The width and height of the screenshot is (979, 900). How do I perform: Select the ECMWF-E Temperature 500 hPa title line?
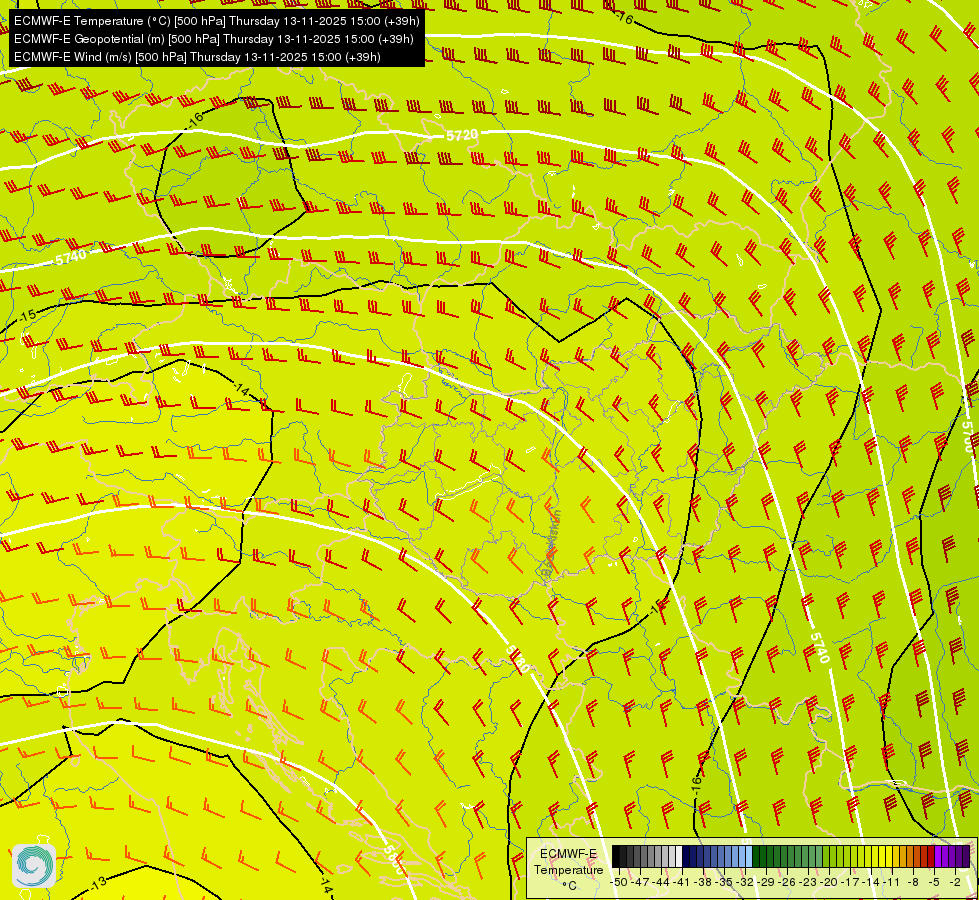pyautogui.click(x=216, y=21)
